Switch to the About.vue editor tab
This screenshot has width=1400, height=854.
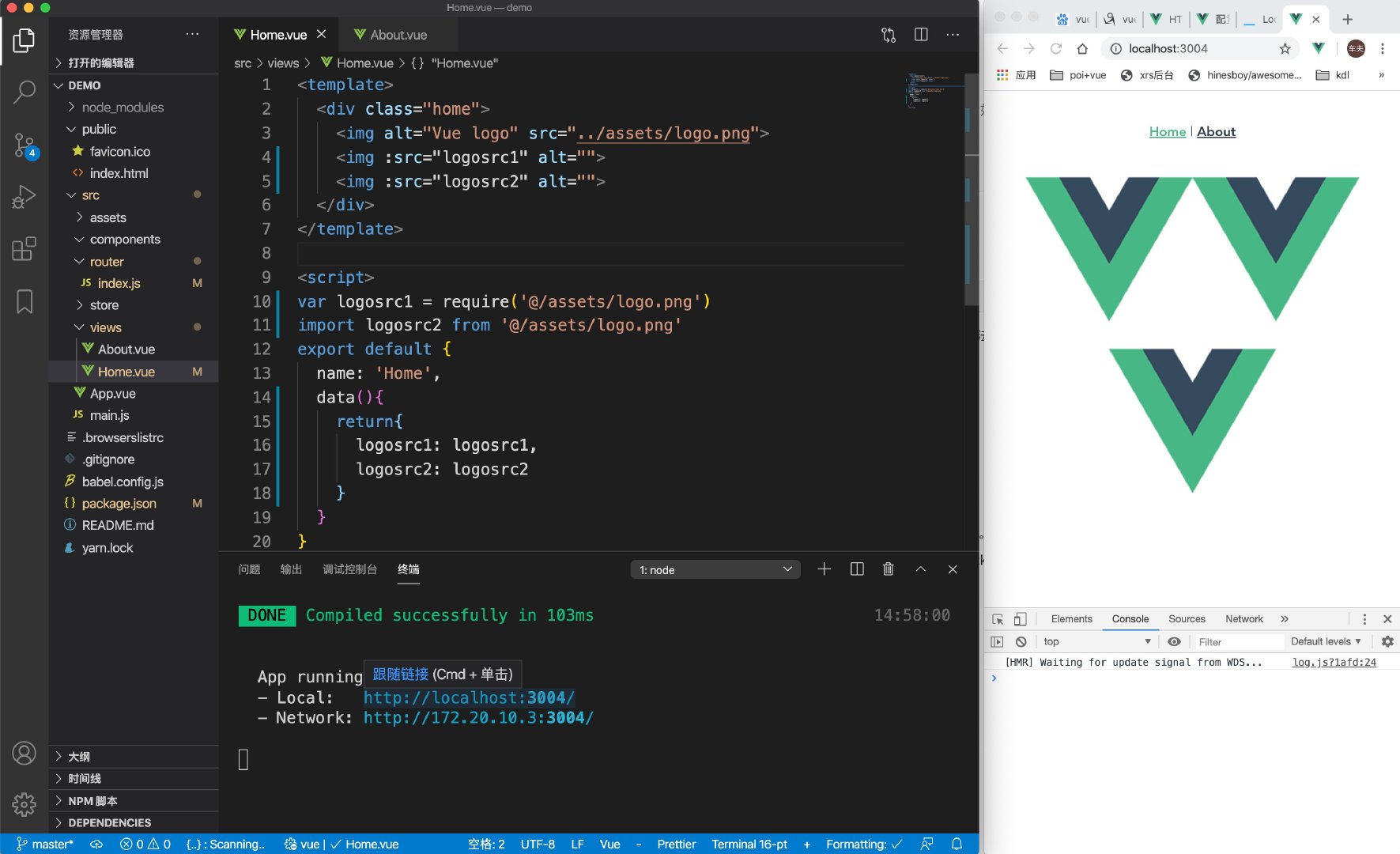click(398, 35)
